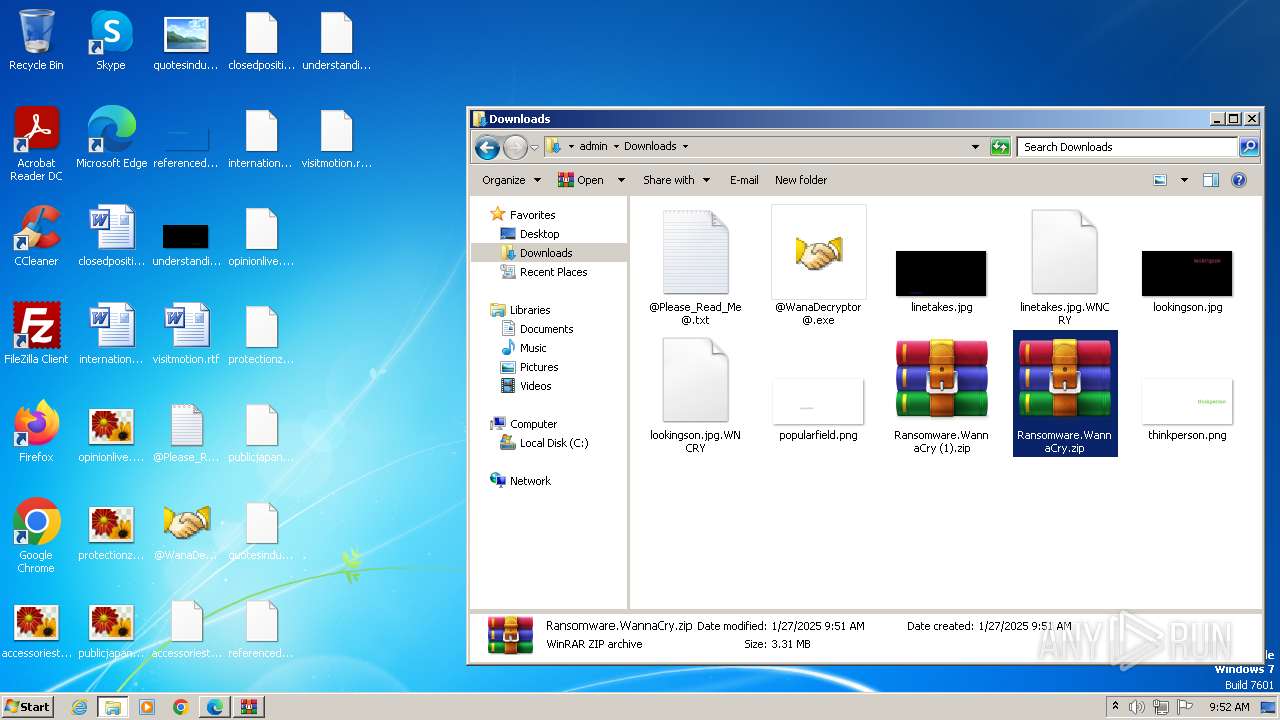Viewport: 1280px width, 720px height.
Task: Open the Firefox desktop shortcut
Action: pyautogui.click(x=36, y=431)
